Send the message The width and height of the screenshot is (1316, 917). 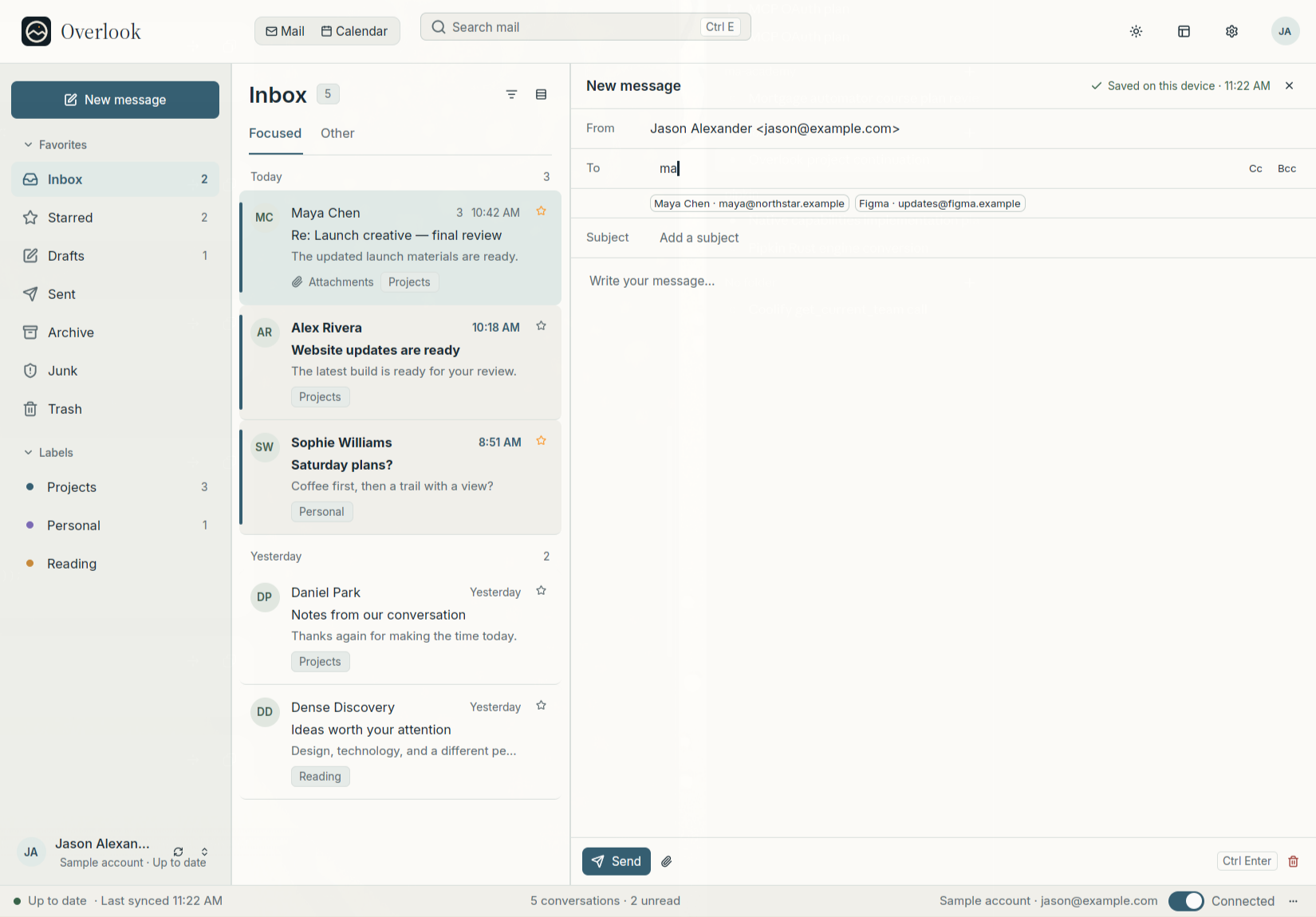(x=617, y=861)
